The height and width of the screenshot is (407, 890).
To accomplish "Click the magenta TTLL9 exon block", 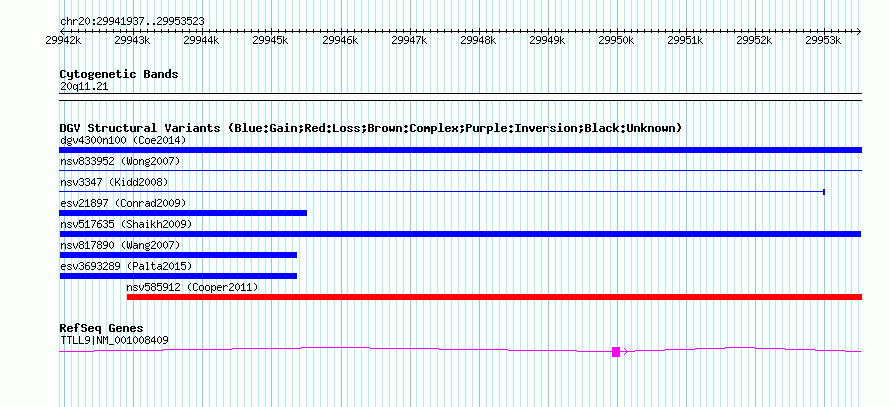I will coord(616,352).
